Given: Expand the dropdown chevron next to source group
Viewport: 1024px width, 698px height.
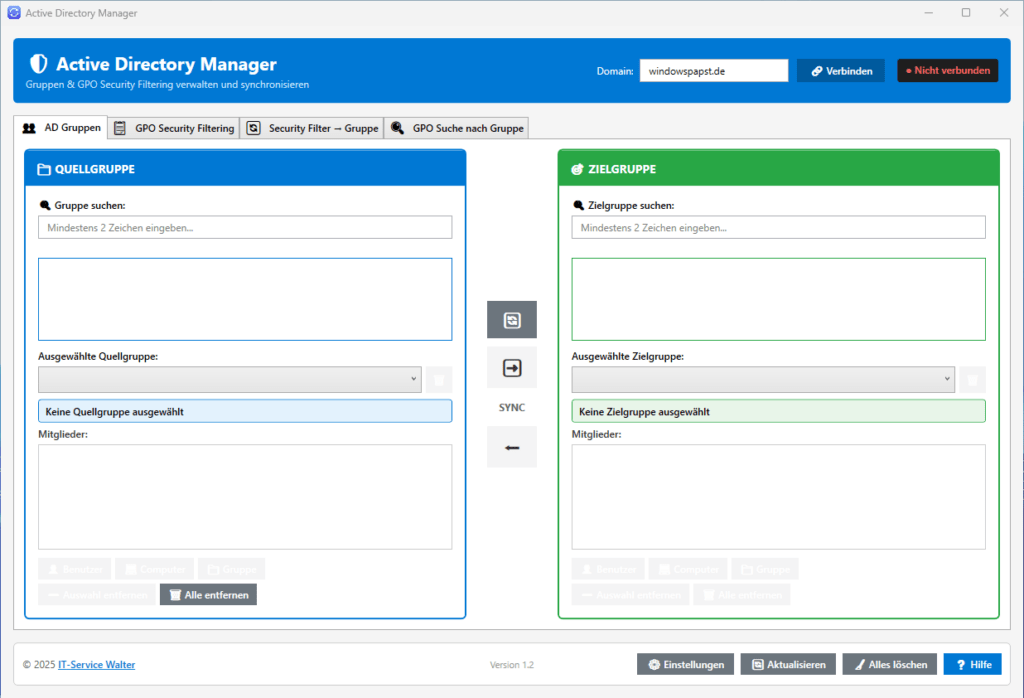Looking at the screenshot, I should 413,379.
